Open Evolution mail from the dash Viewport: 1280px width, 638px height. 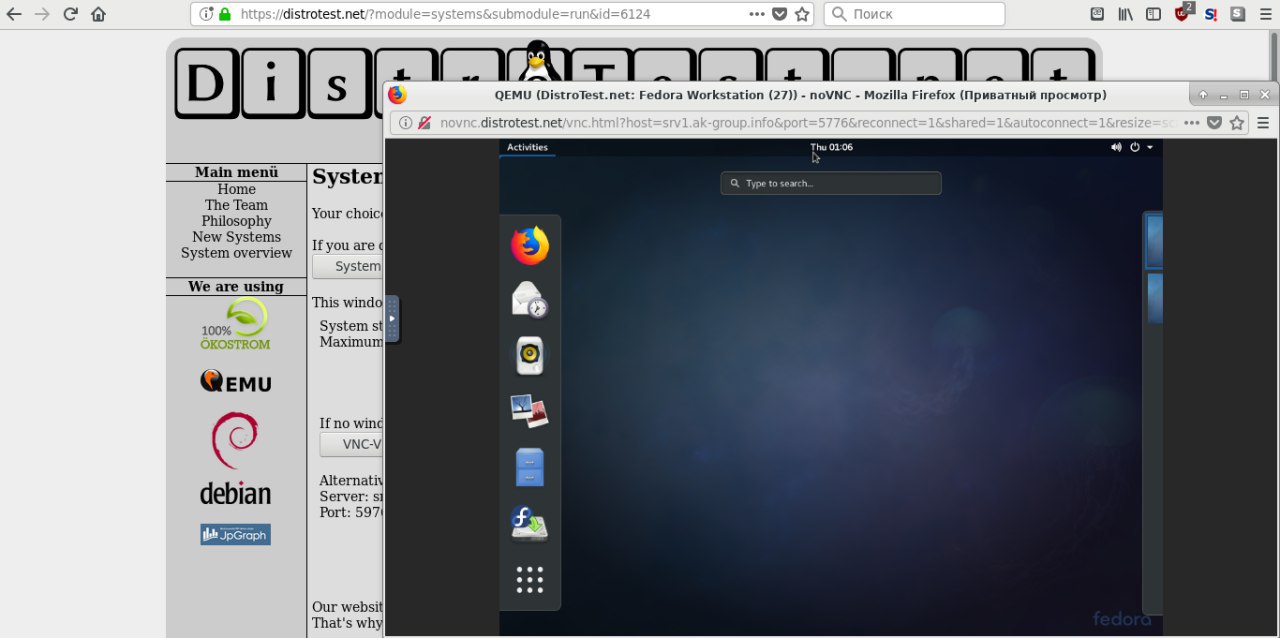(x=530, y=299)
